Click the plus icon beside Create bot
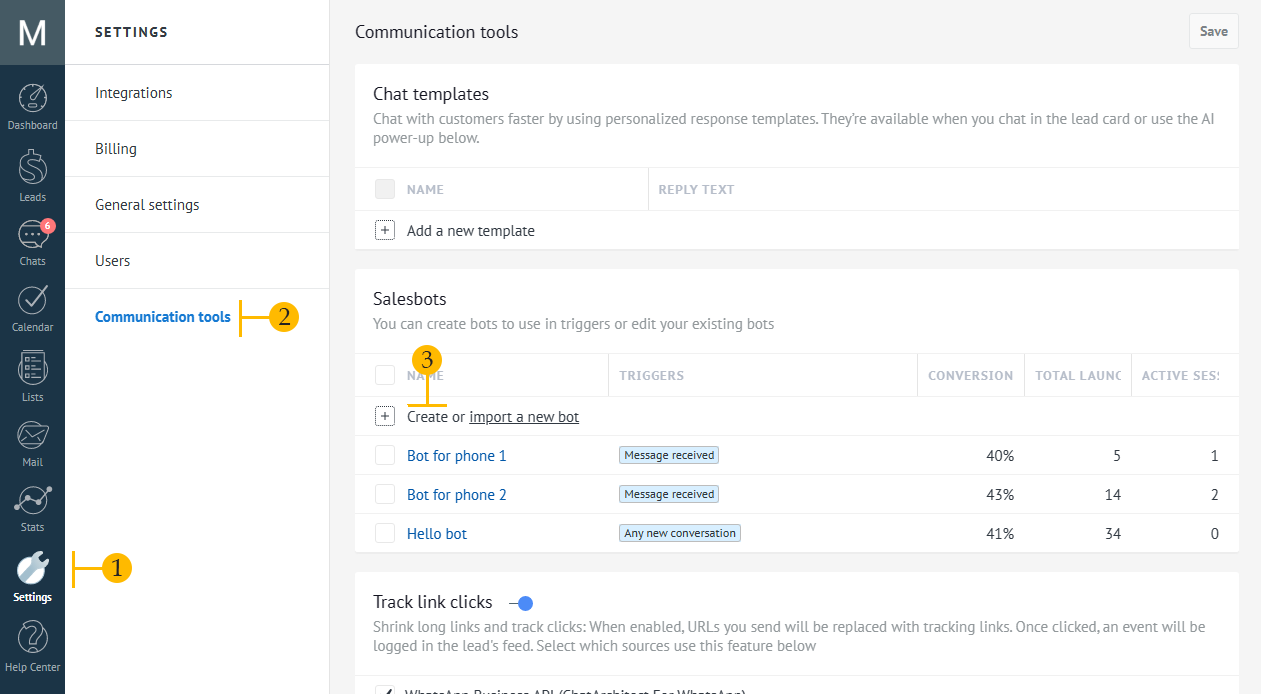Viewport: 1261px width, 694px height. pyautogui.click(x=385, y=416)
